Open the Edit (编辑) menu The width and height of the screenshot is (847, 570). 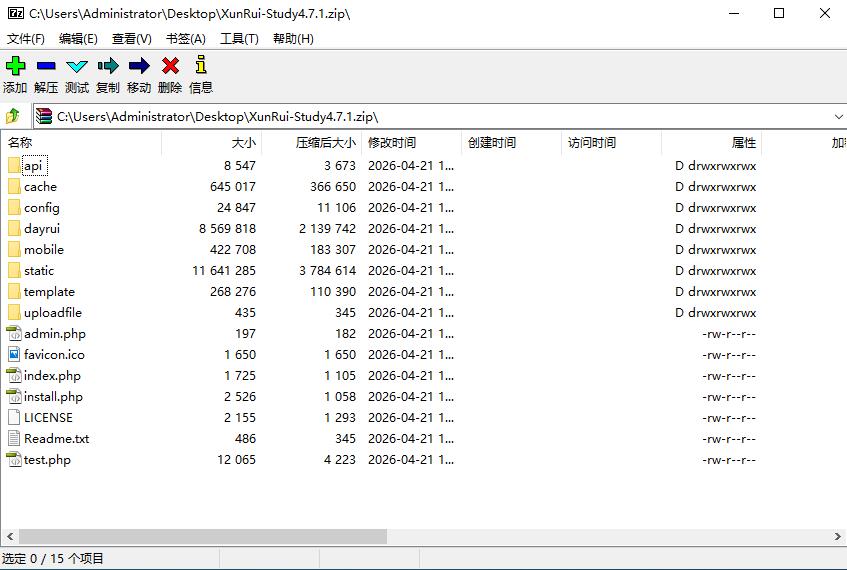(x=78, y=39)
